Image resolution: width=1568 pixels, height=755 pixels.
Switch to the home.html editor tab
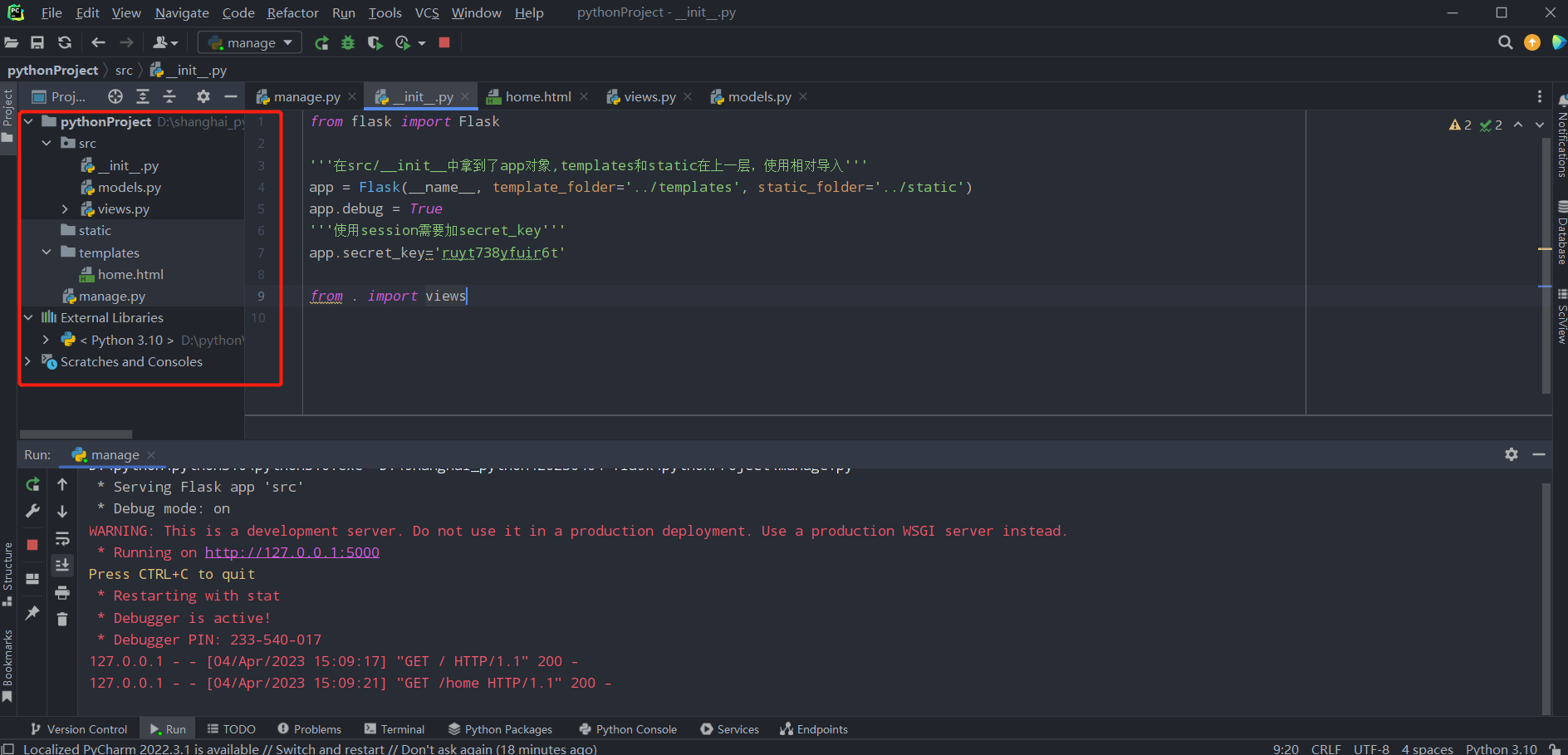[538, 97]
